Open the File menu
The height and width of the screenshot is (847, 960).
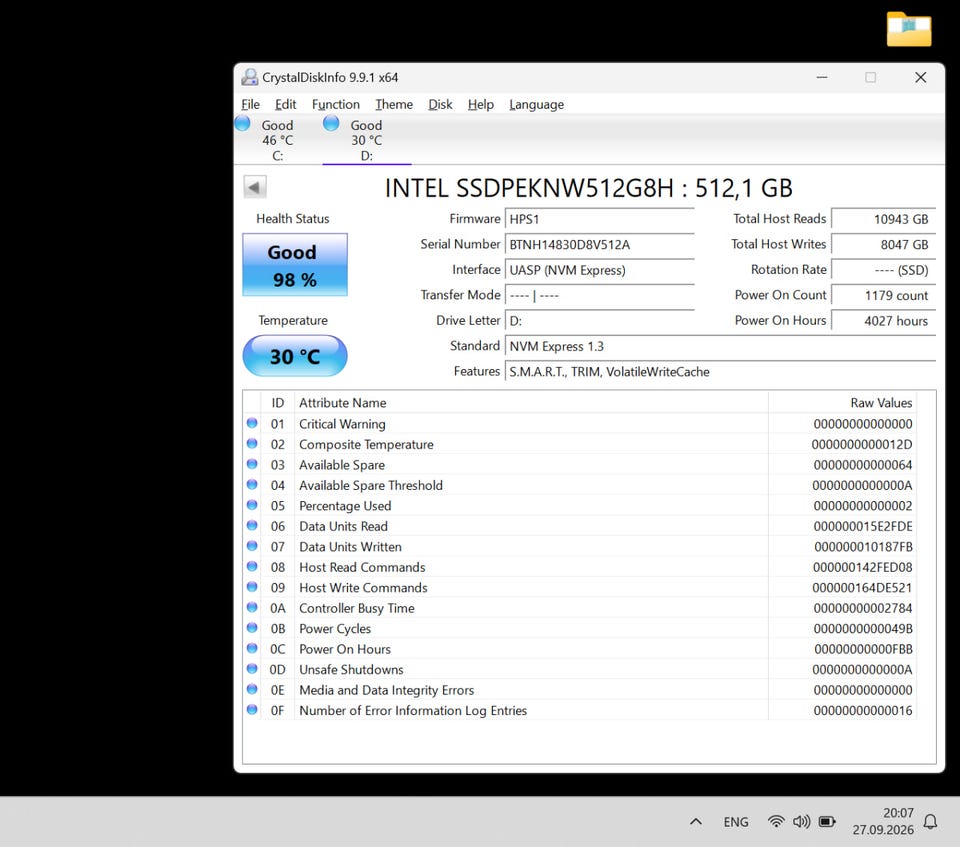click(x=250, y=105)
